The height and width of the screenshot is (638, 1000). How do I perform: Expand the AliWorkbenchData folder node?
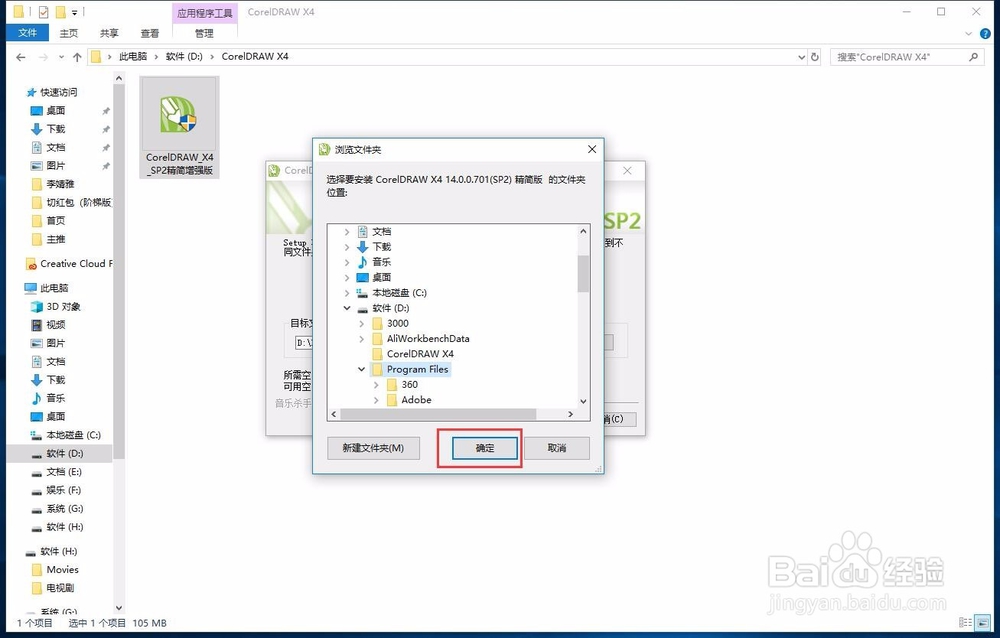(362, 339)
